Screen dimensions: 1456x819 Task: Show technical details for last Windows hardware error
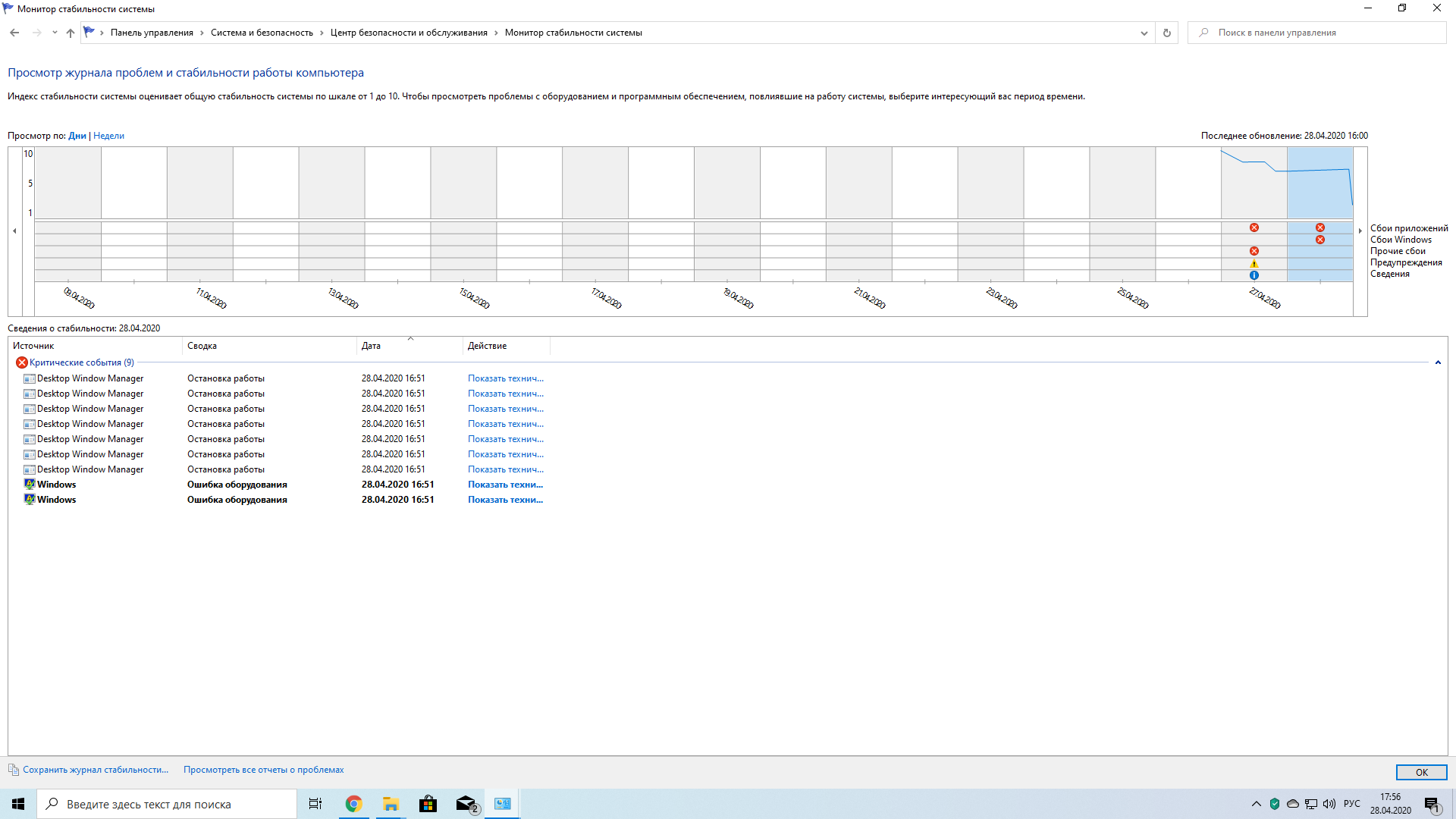pos(505,500)
